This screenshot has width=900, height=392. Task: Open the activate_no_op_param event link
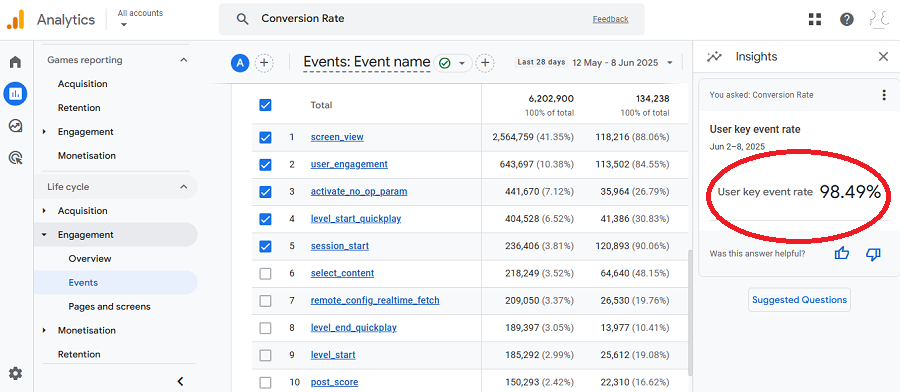pyautogui.click(x=359, y=191)
